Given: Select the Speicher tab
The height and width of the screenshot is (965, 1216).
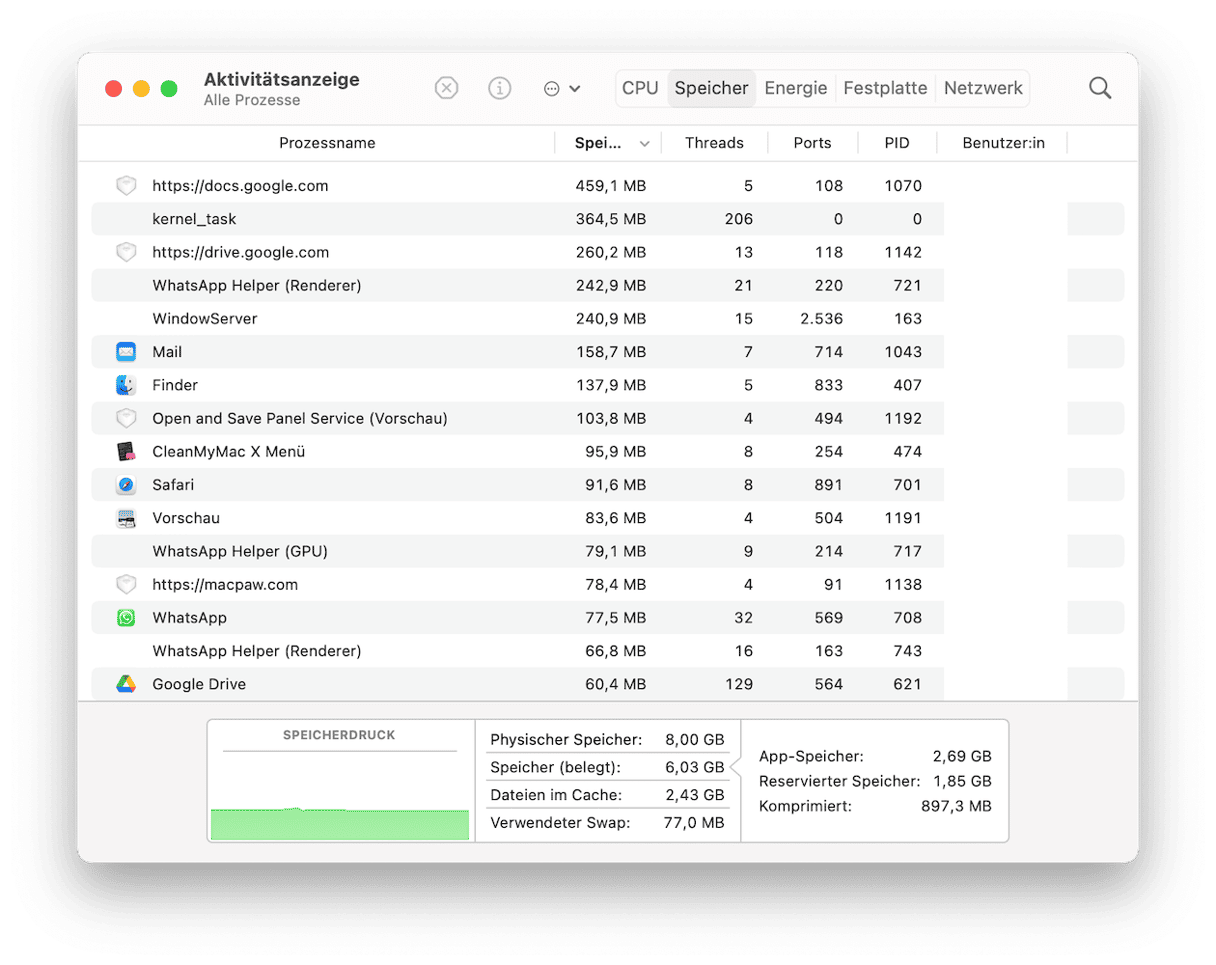Looking at the screenshot, I should tap(711, 88).
